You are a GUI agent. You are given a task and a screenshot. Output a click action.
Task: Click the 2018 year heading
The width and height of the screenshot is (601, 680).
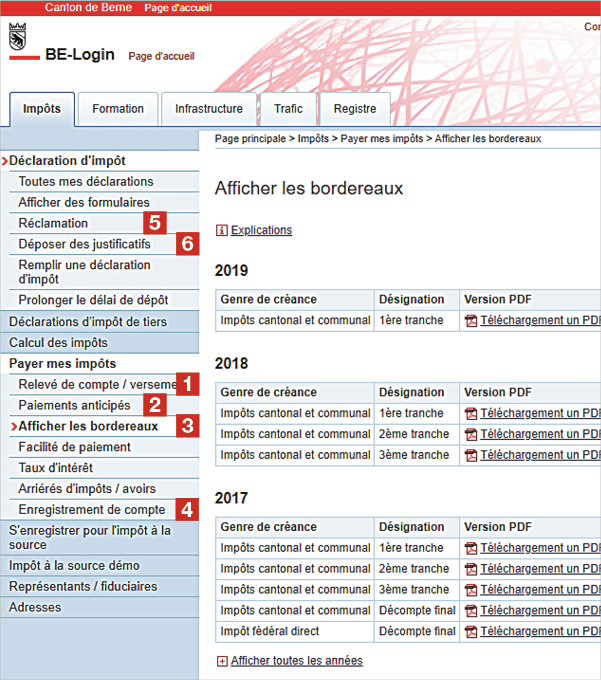[232, 363]
